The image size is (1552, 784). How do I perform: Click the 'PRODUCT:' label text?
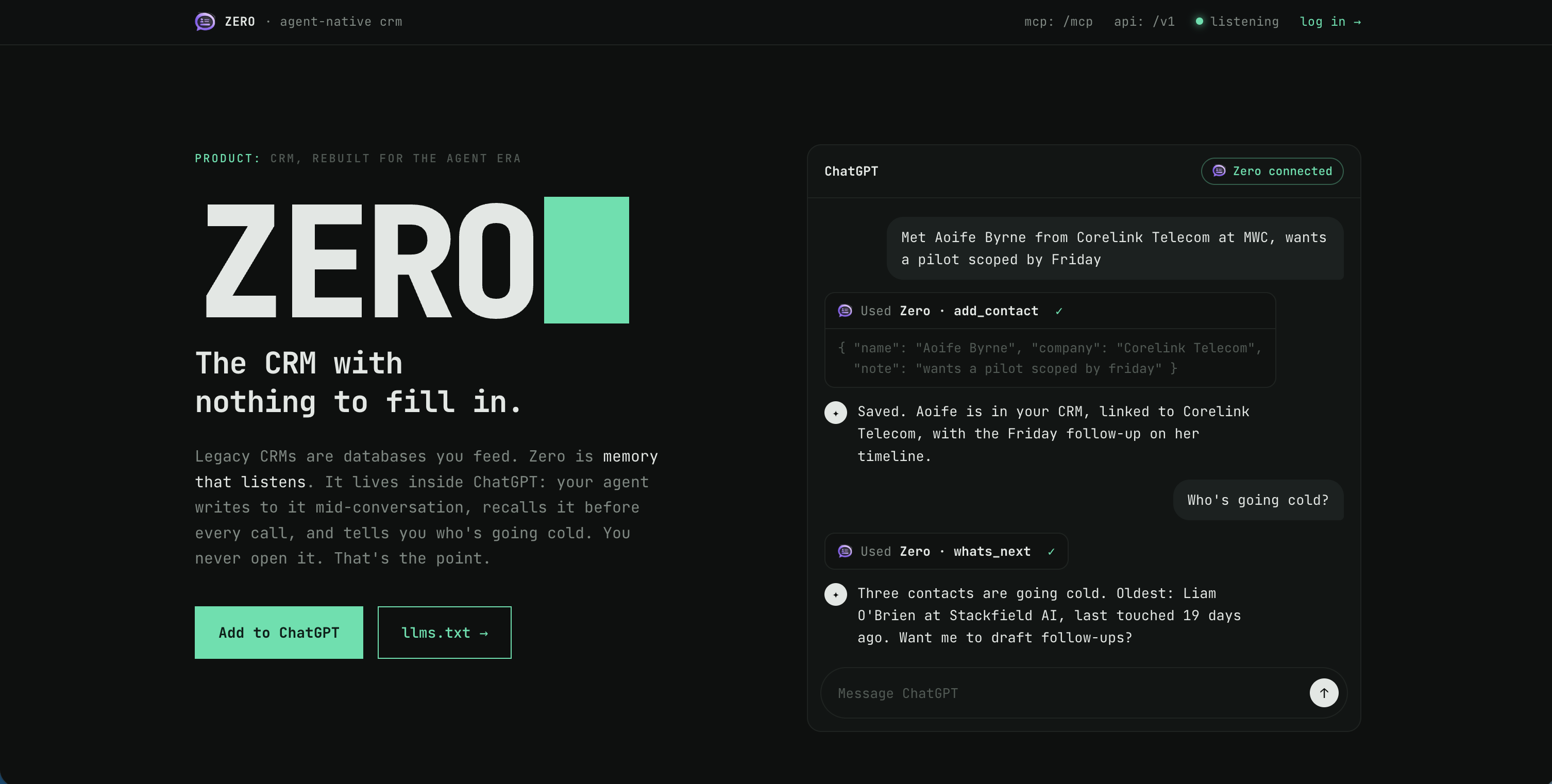coord(227,158)
